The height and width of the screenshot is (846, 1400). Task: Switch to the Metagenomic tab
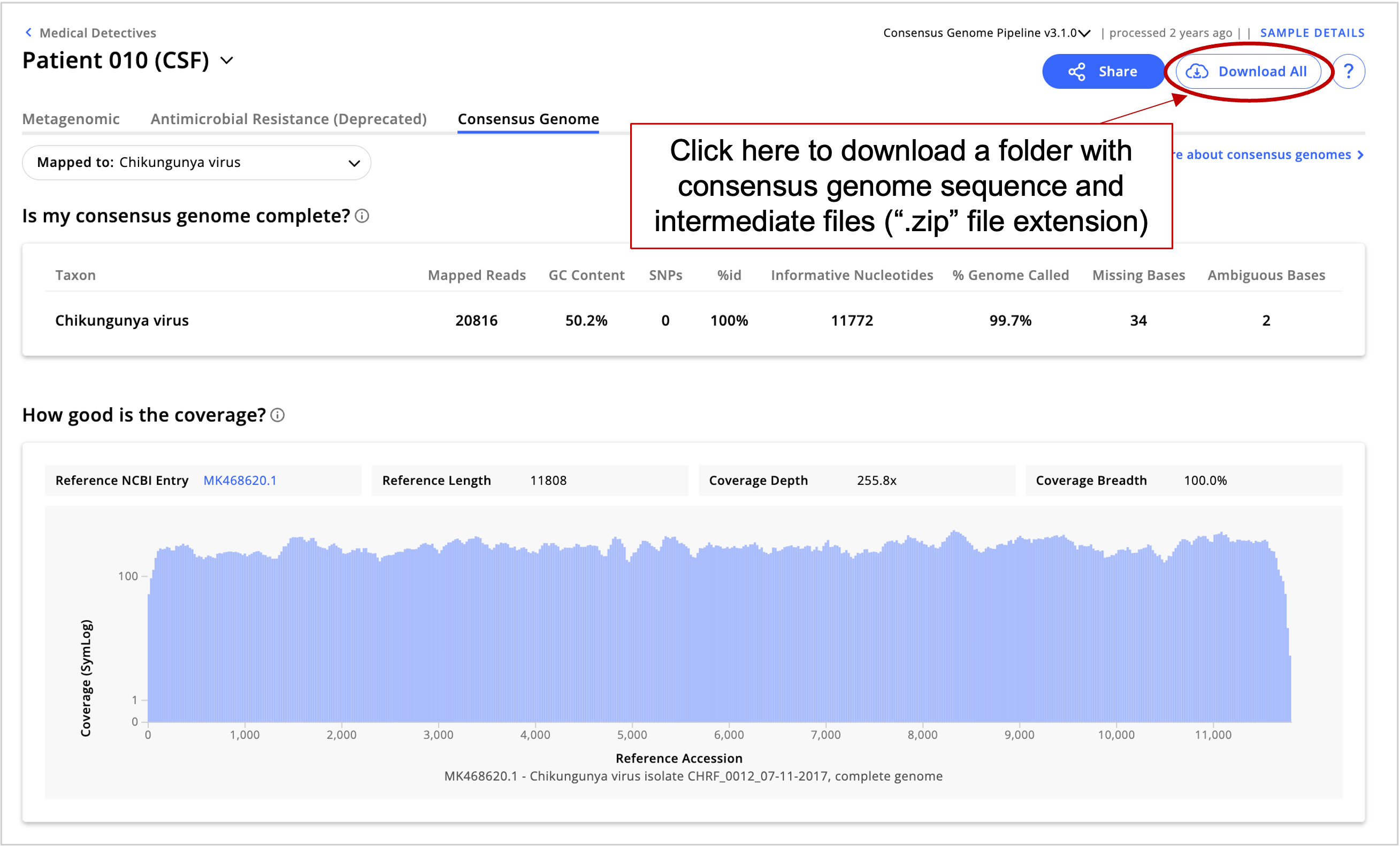tap(71, 119)
